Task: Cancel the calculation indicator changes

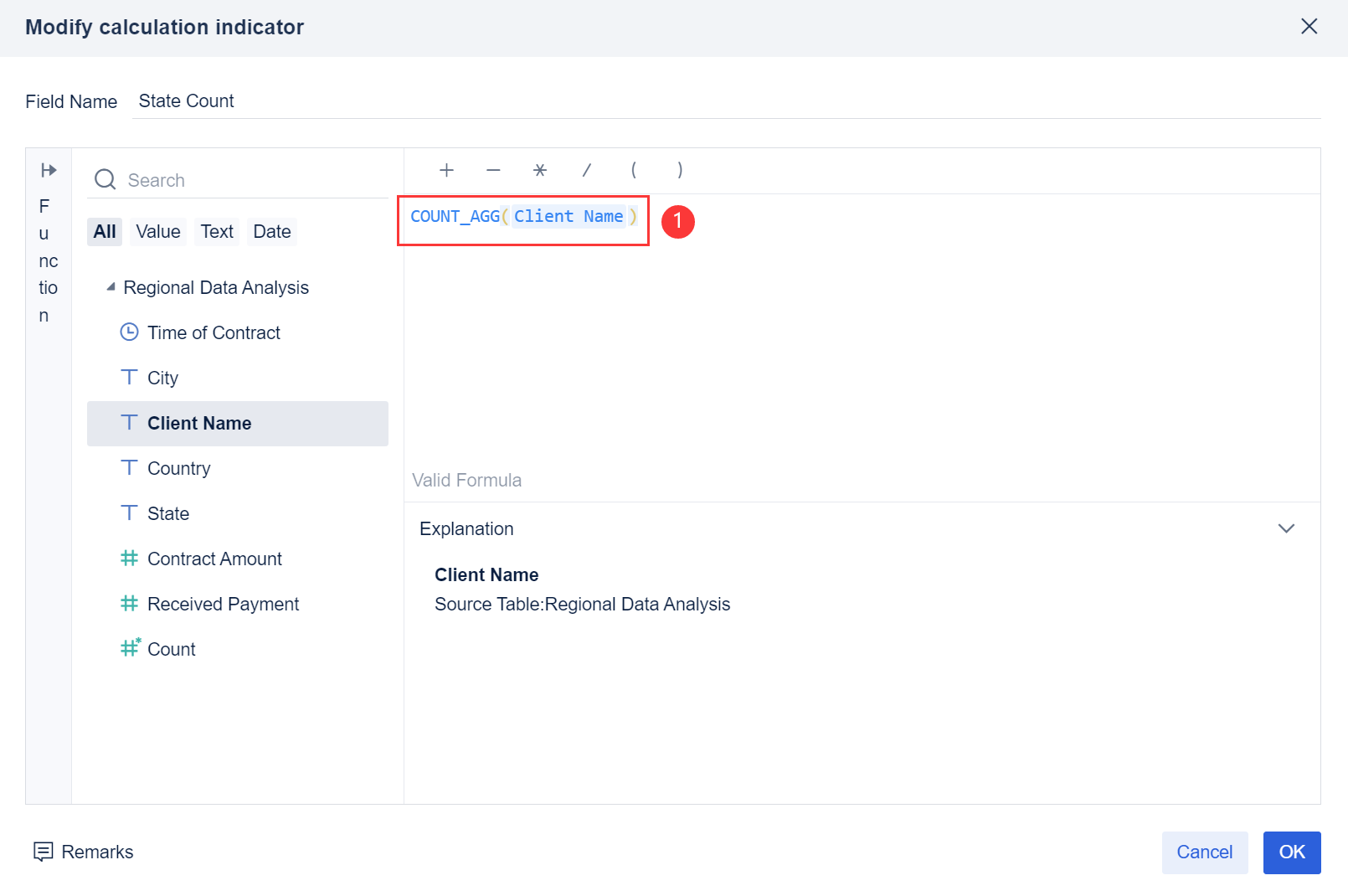Action: 1204,852
